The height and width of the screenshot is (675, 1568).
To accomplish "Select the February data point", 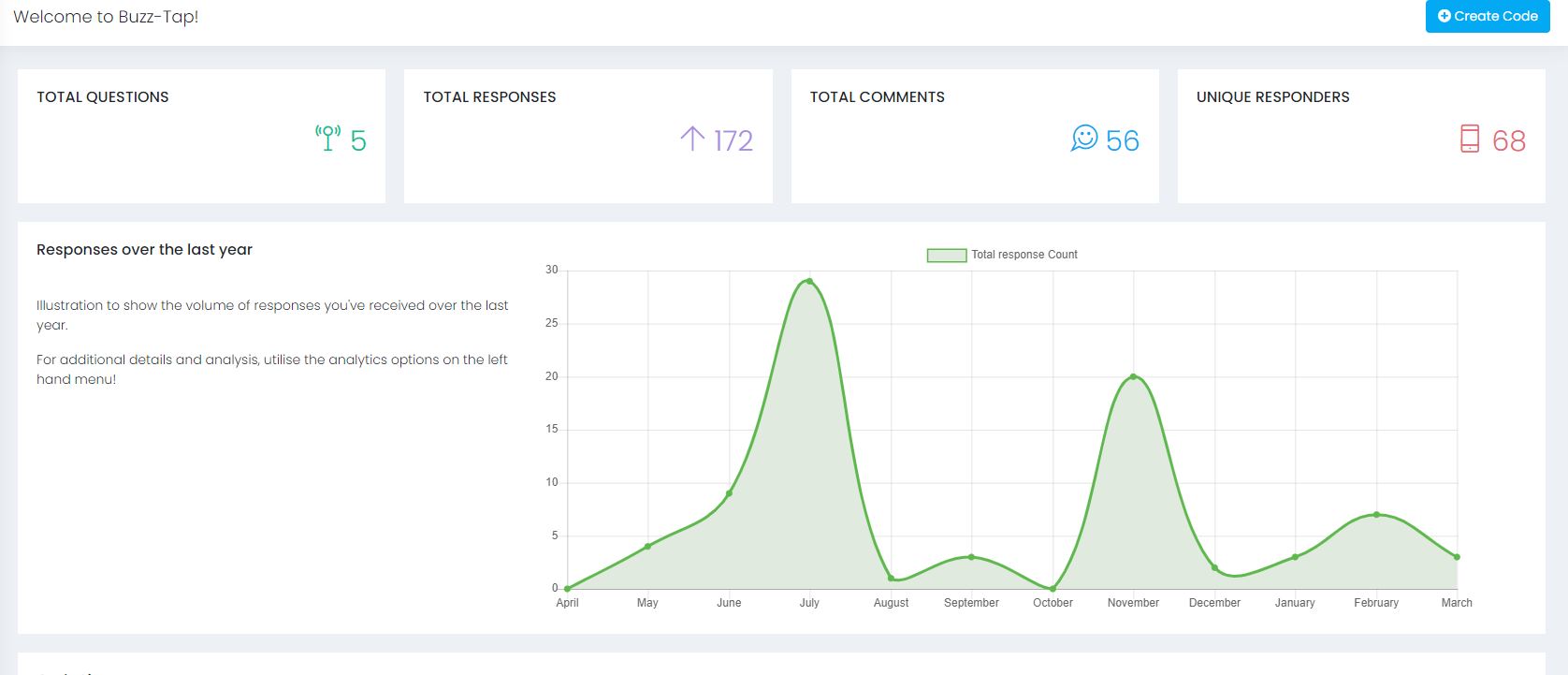I will 1376,514.
